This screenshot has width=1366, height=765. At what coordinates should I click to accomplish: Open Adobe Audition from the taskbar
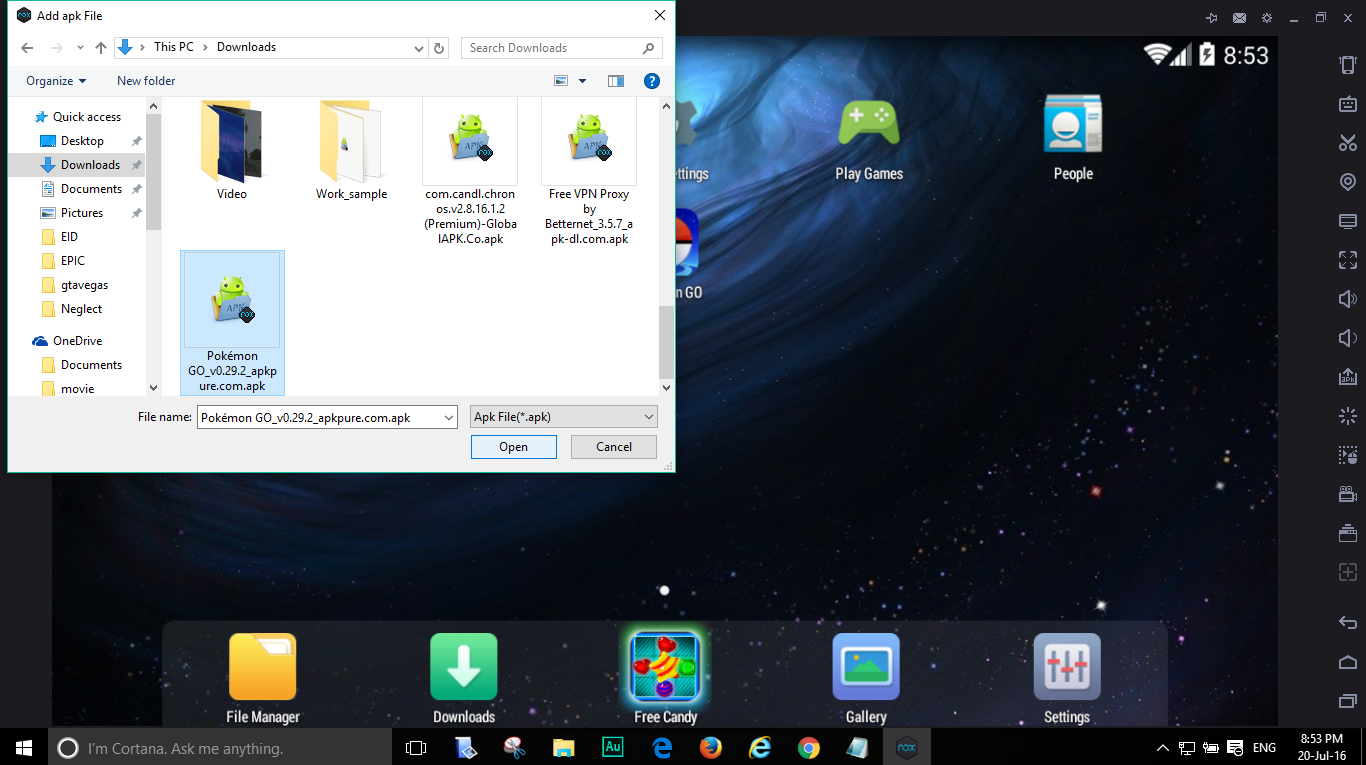click(x=613, y=747)
